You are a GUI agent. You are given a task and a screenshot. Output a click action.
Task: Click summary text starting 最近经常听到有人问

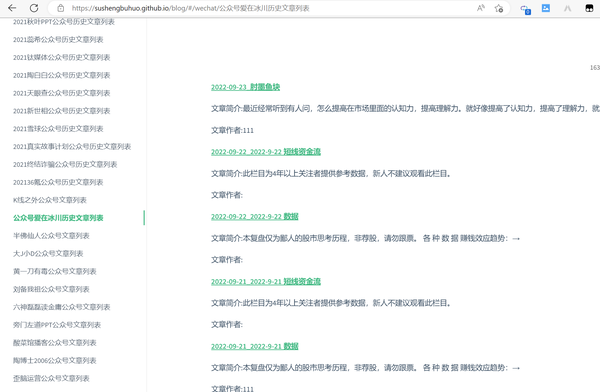(x=405, y=109)
